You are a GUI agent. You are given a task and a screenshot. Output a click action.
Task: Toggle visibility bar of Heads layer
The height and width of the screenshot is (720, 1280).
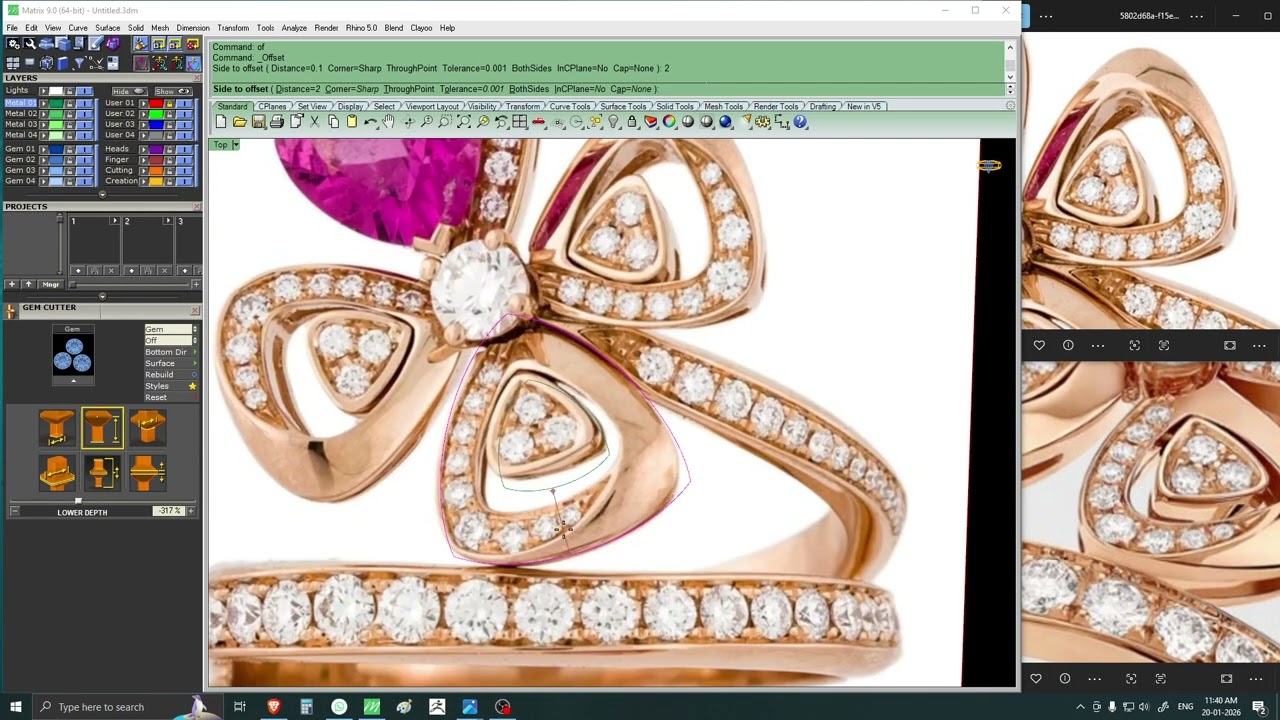click(184, 149)
